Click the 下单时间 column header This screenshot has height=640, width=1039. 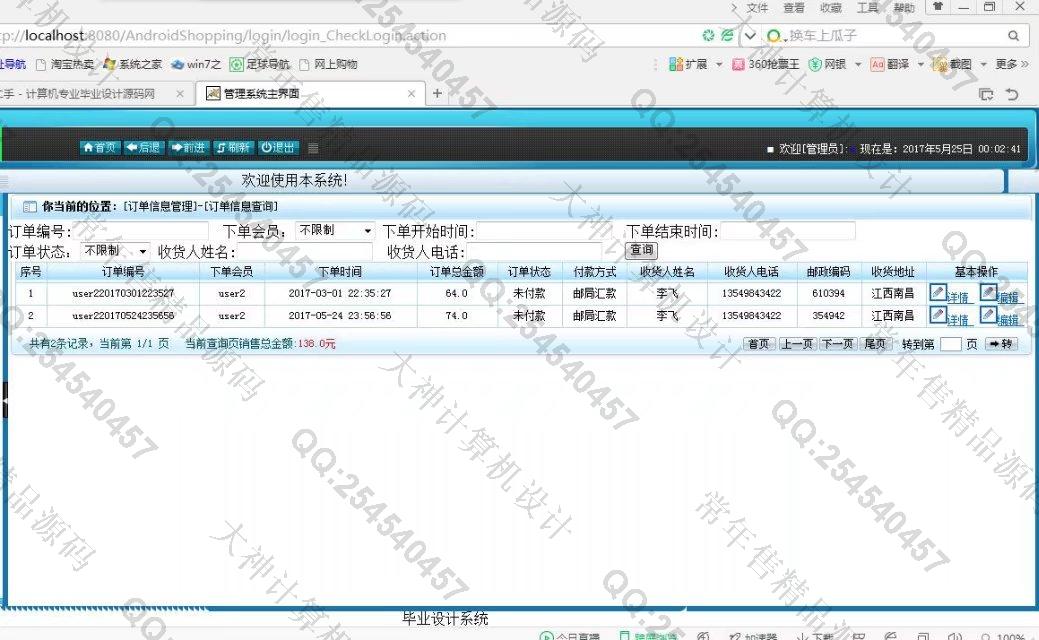(340, 272)
